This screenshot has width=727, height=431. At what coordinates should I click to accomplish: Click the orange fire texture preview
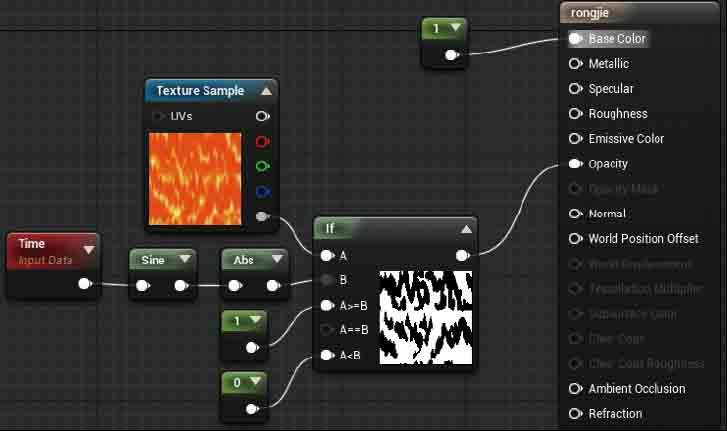click(x=196, y=179)
